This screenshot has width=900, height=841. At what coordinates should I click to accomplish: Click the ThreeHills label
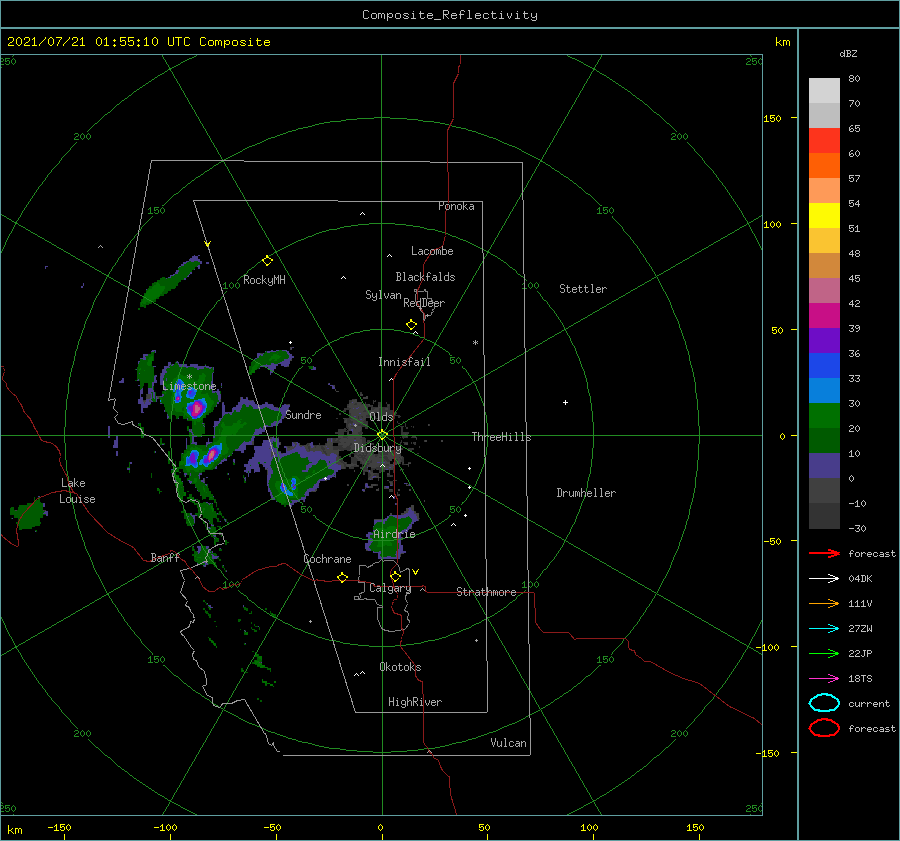coord(501,437)
